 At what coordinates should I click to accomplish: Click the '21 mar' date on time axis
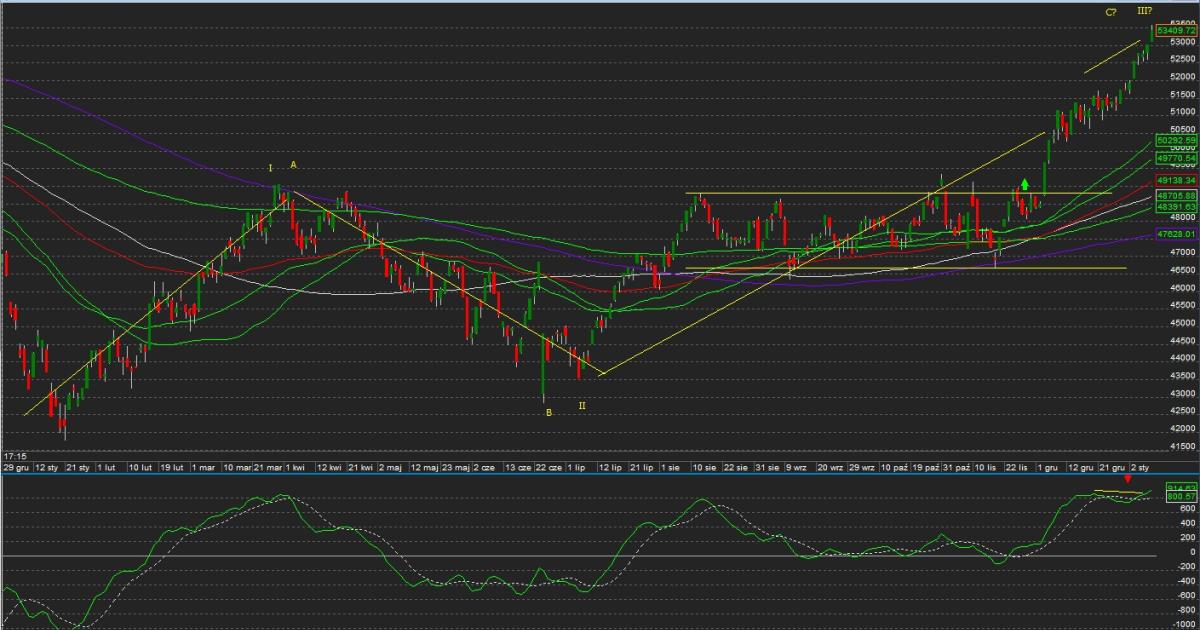267,467
